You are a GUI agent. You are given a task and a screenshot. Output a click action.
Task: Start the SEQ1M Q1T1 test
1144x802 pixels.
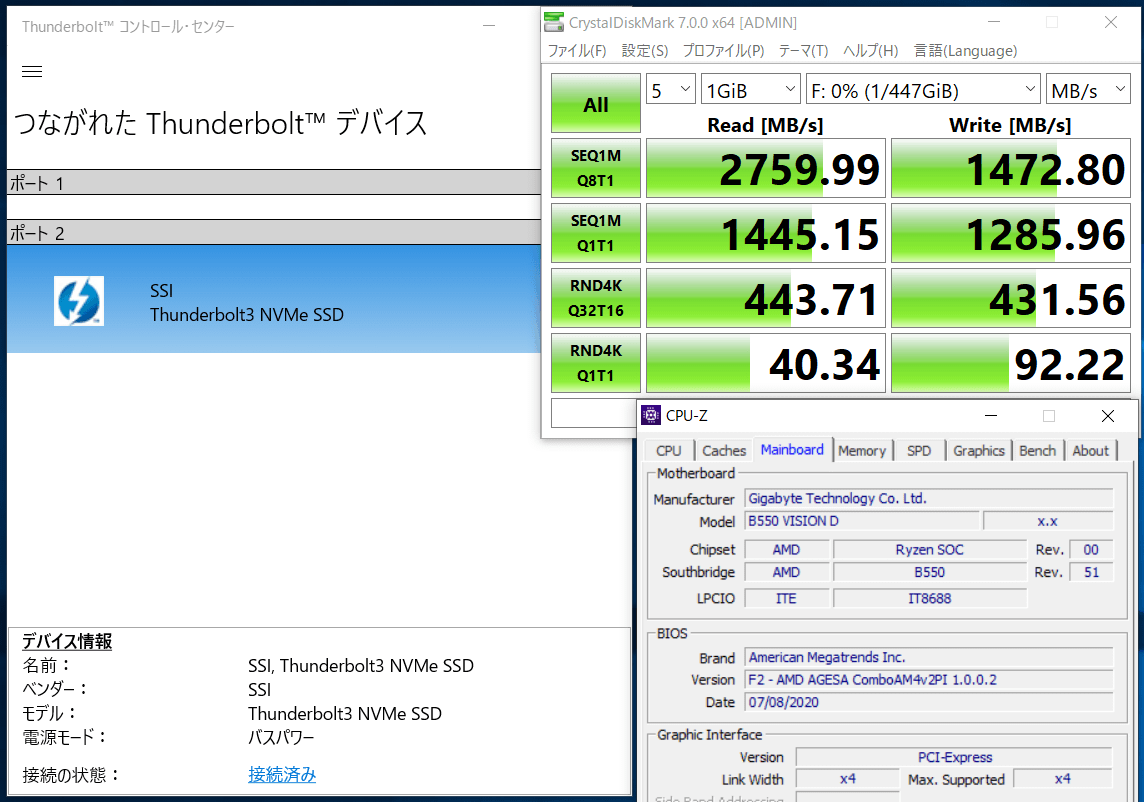[x=596, y=233]
